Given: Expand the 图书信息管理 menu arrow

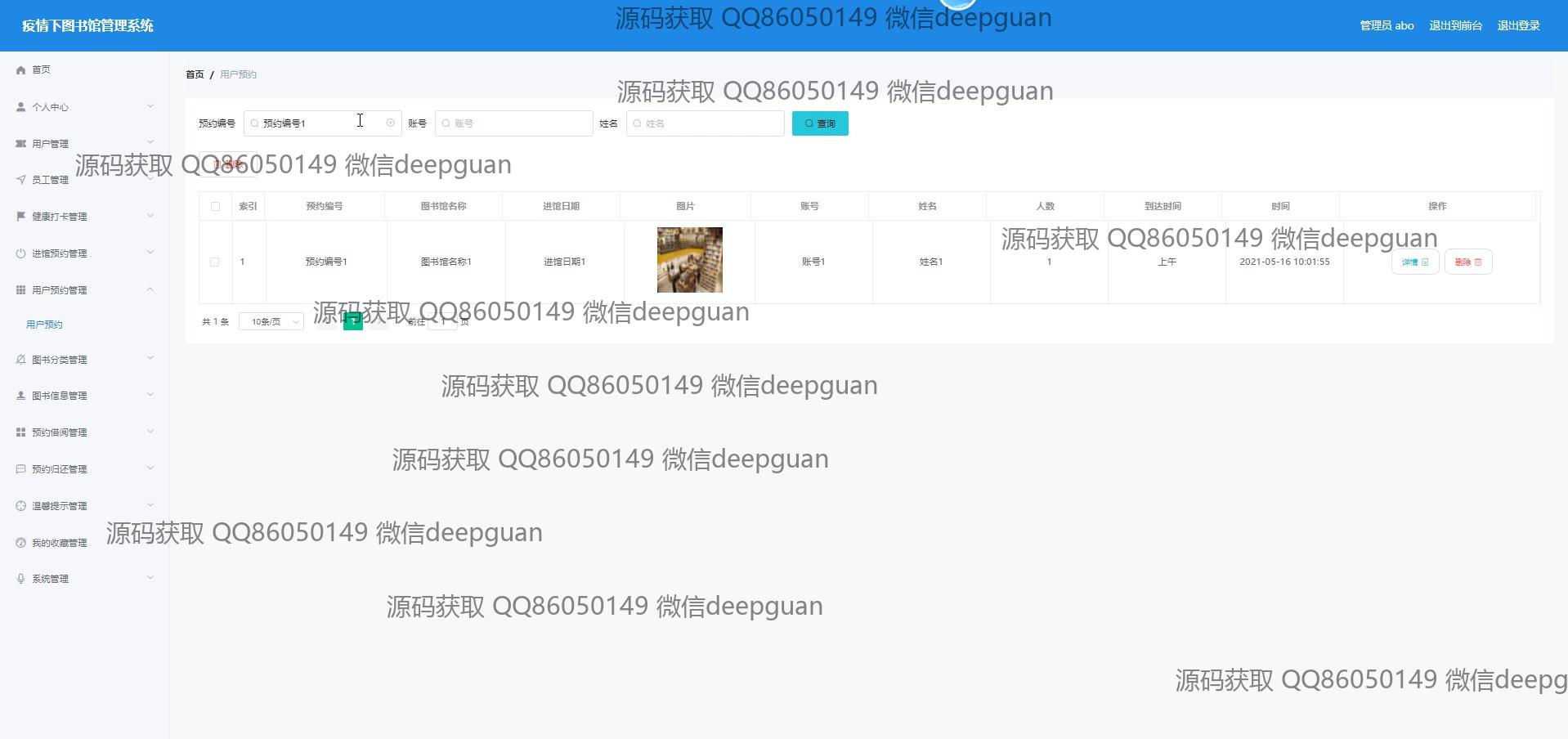Looking at the screenshot, I should [x=150, y=396].
